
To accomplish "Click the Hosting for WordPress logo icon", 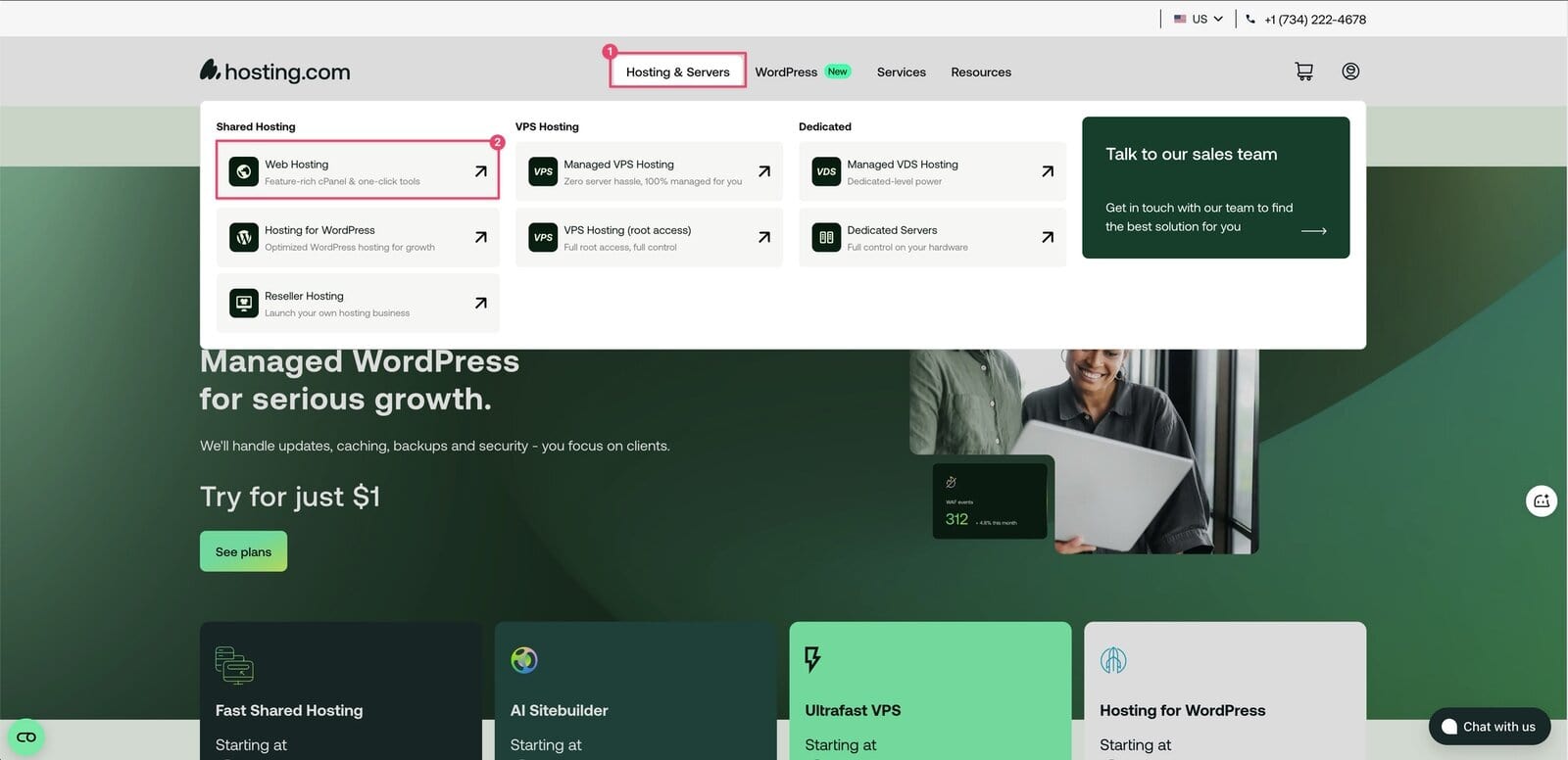I will tap(244, 237).
